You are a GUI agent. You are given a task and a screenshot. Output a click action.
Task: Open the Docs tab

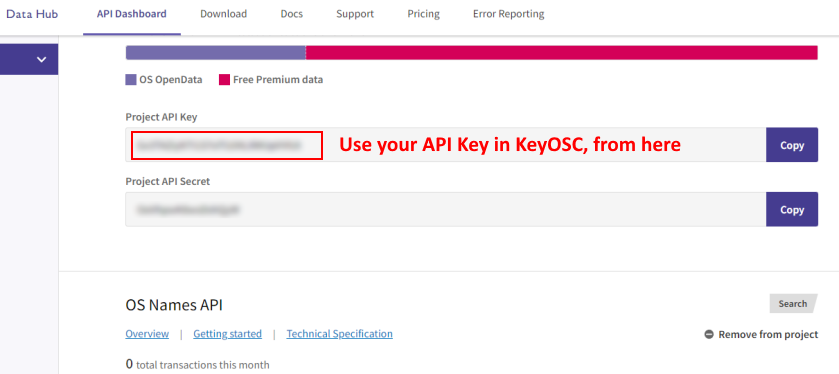tap(292, 14)
